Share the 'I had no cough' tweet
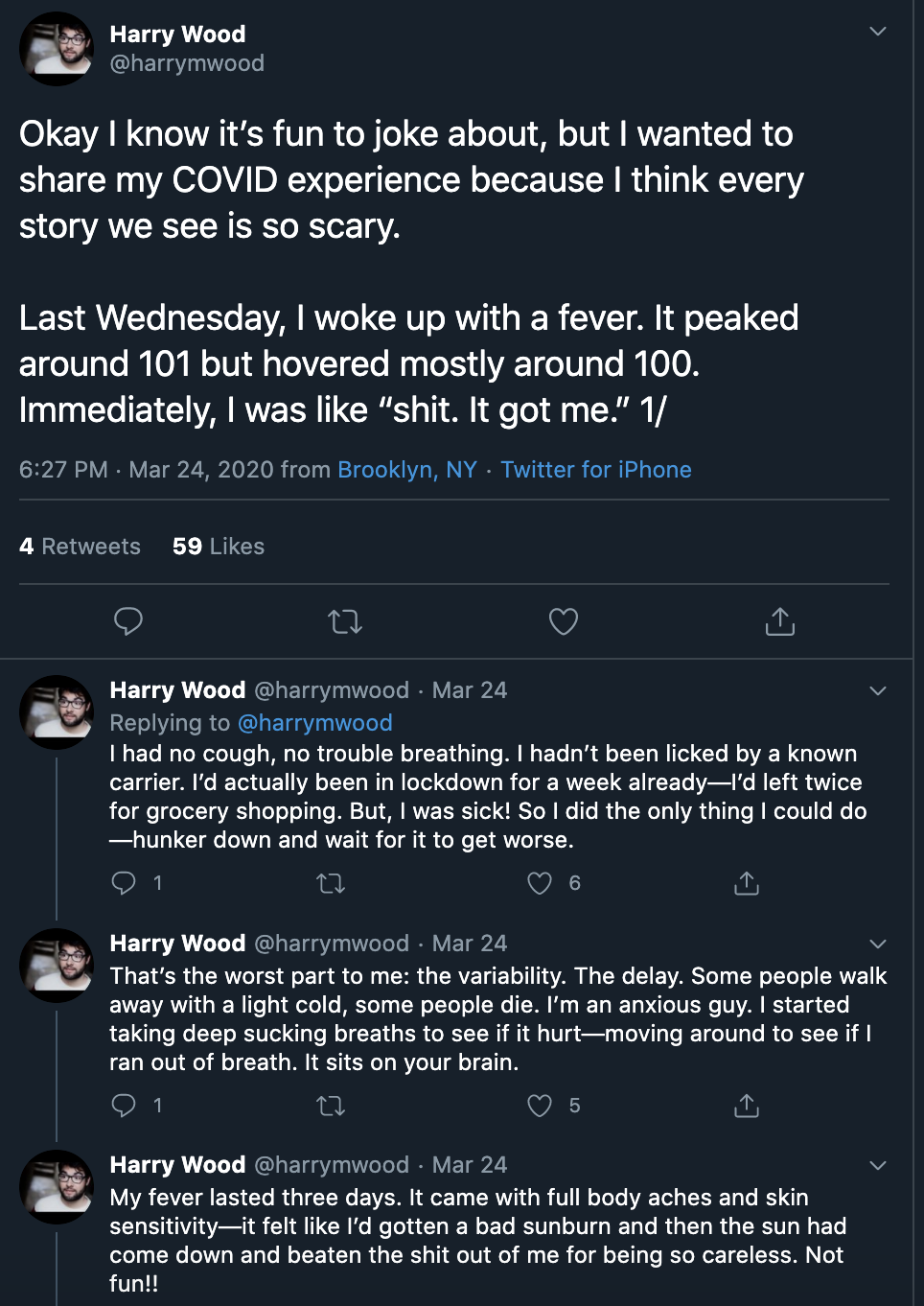The image size is (924, 1306). 747,883
